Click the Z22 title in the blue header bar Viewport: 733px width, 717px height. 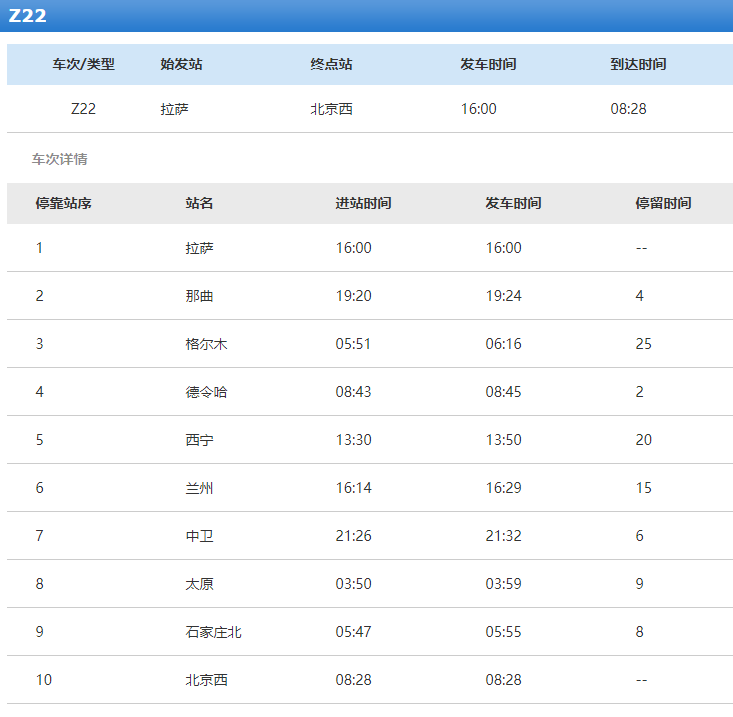28,16
